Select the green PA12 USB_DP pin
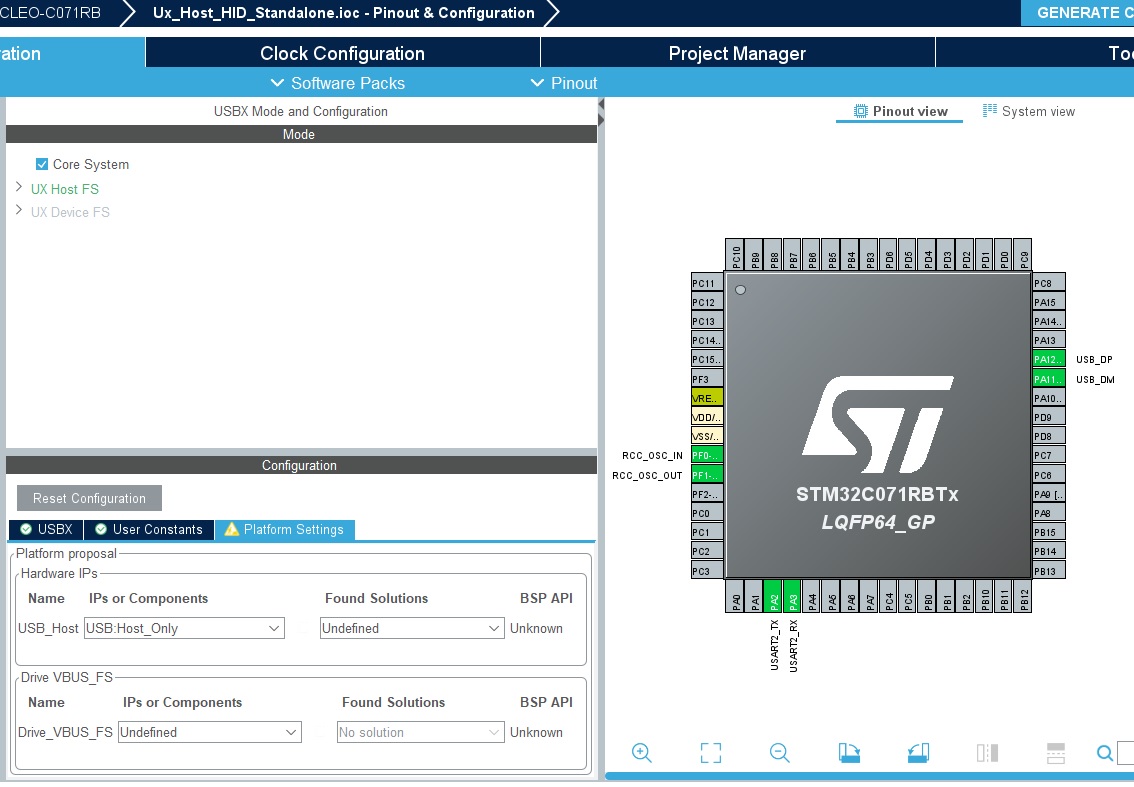 pyautogui.click(x=1047, y=359)
